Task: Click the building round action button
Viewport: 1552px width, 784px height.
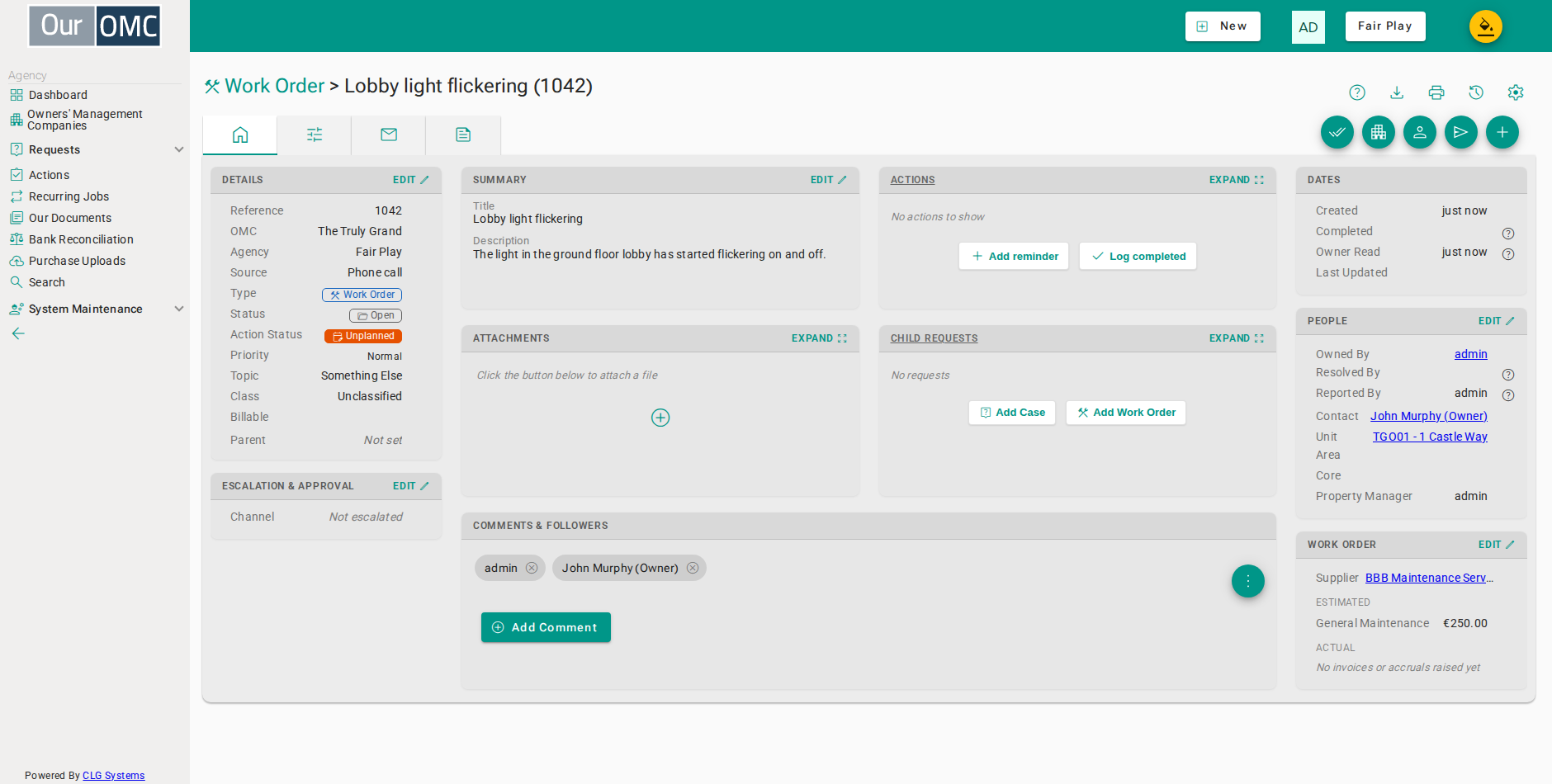Action: click(1379, 132)
